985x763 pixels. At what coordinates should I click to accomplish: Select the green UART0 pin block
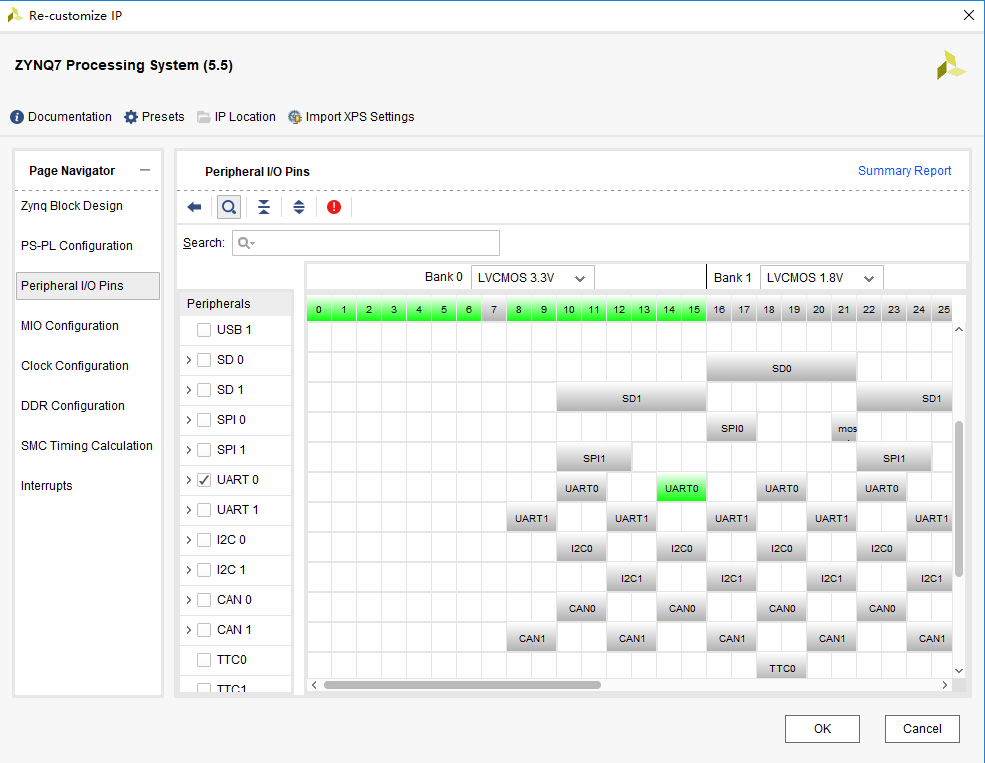click(x=681, y=489)
